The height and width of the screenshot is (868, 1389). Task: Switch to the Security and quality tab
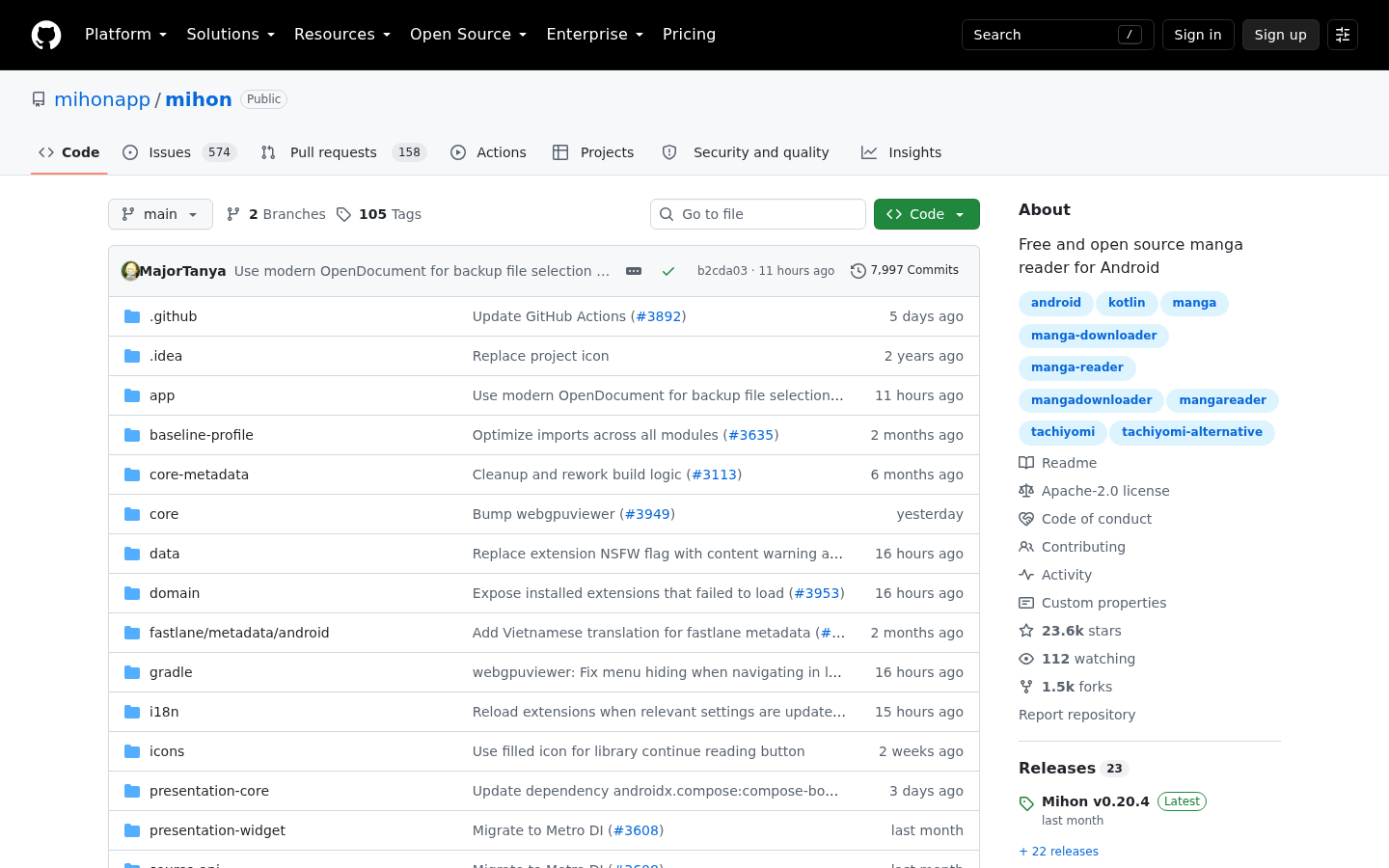[x=746, y=152]
